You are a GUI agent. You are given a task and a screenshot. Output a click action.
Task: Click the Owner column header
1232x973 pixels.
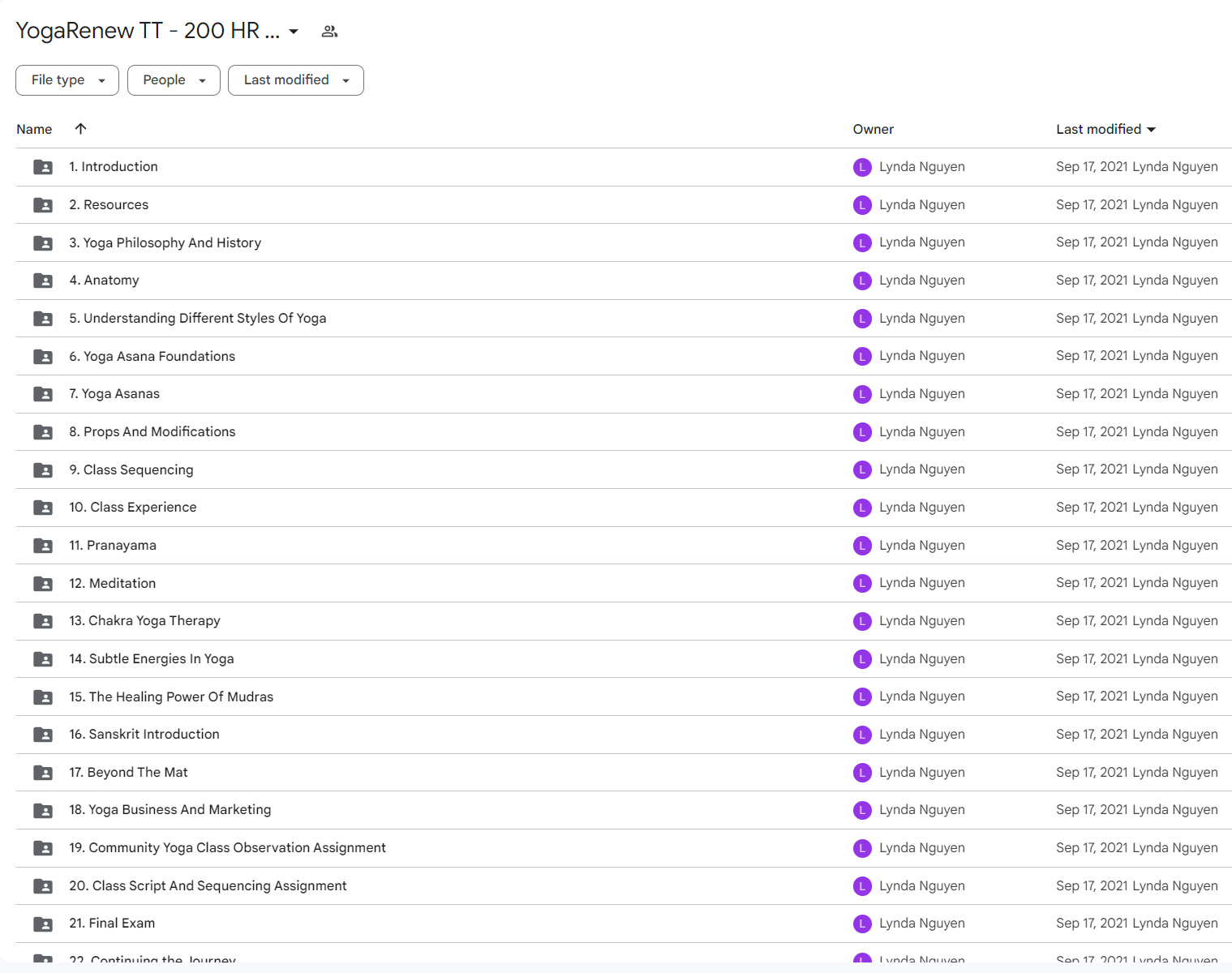point(874,129)
